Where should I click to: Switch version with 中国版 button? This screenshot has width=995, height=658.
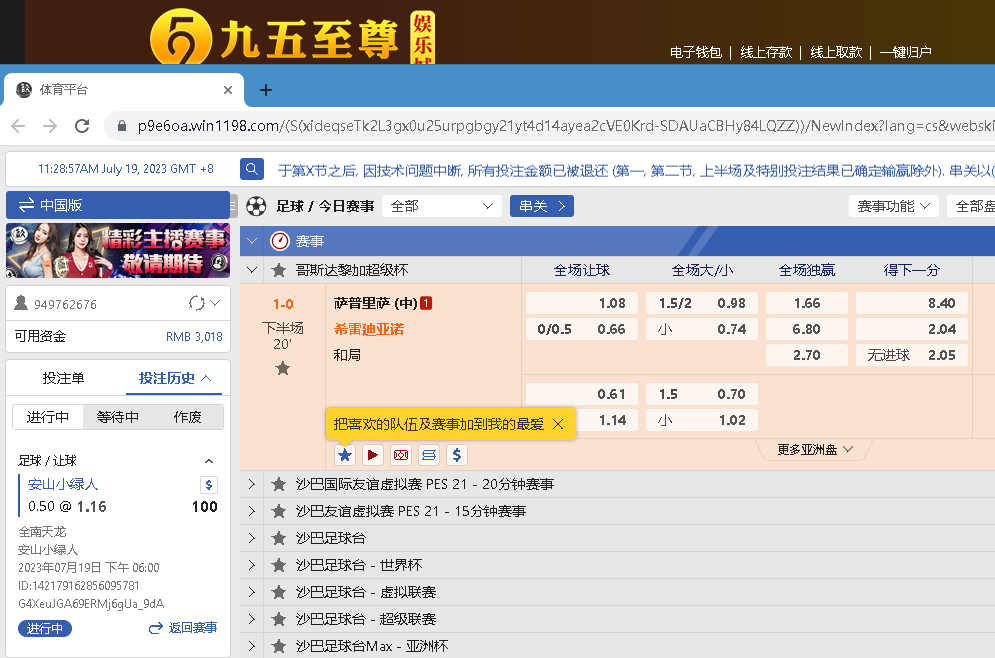[118, 205]
